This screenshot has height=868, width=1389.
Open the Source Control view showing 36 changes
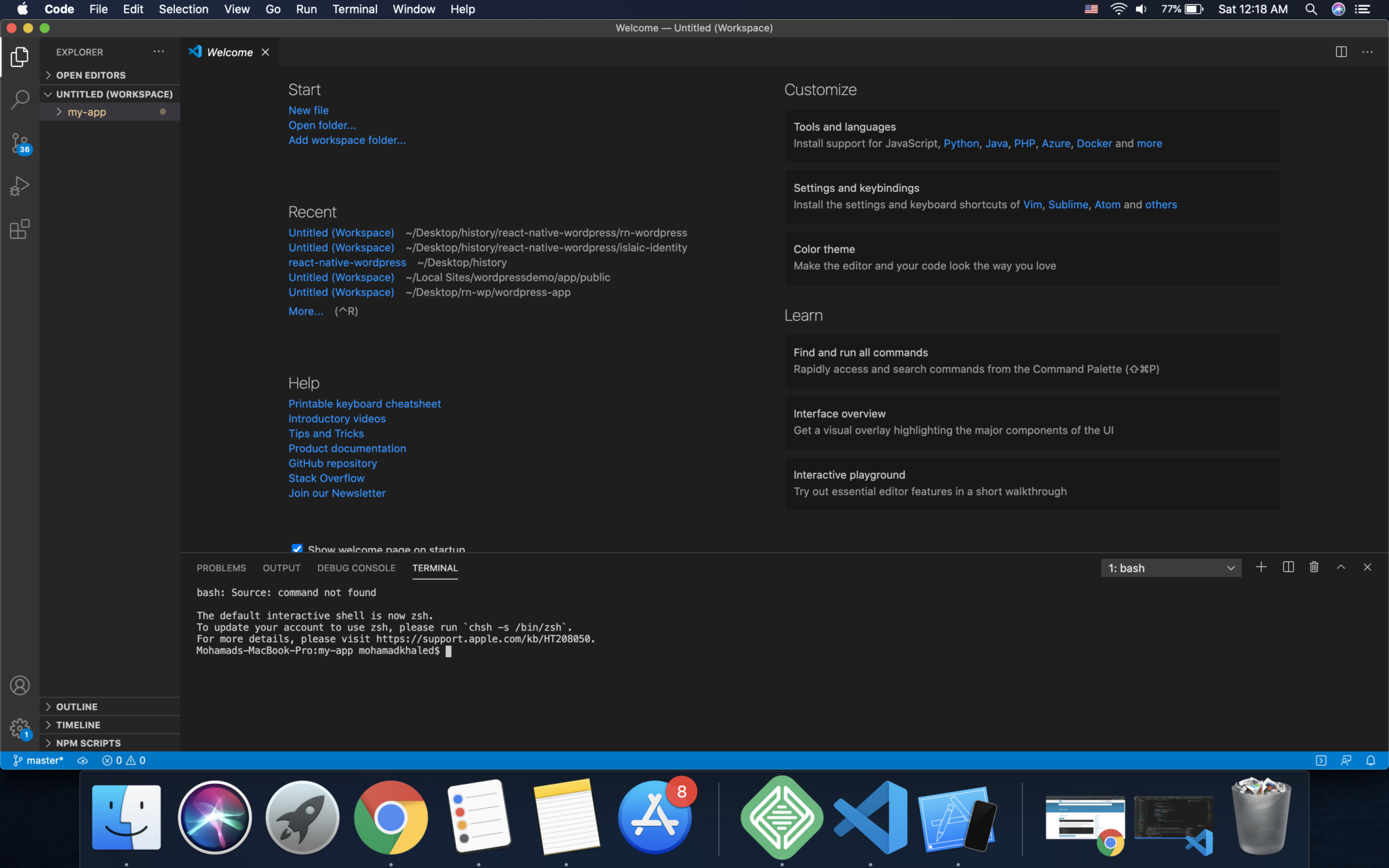(19, 143)
